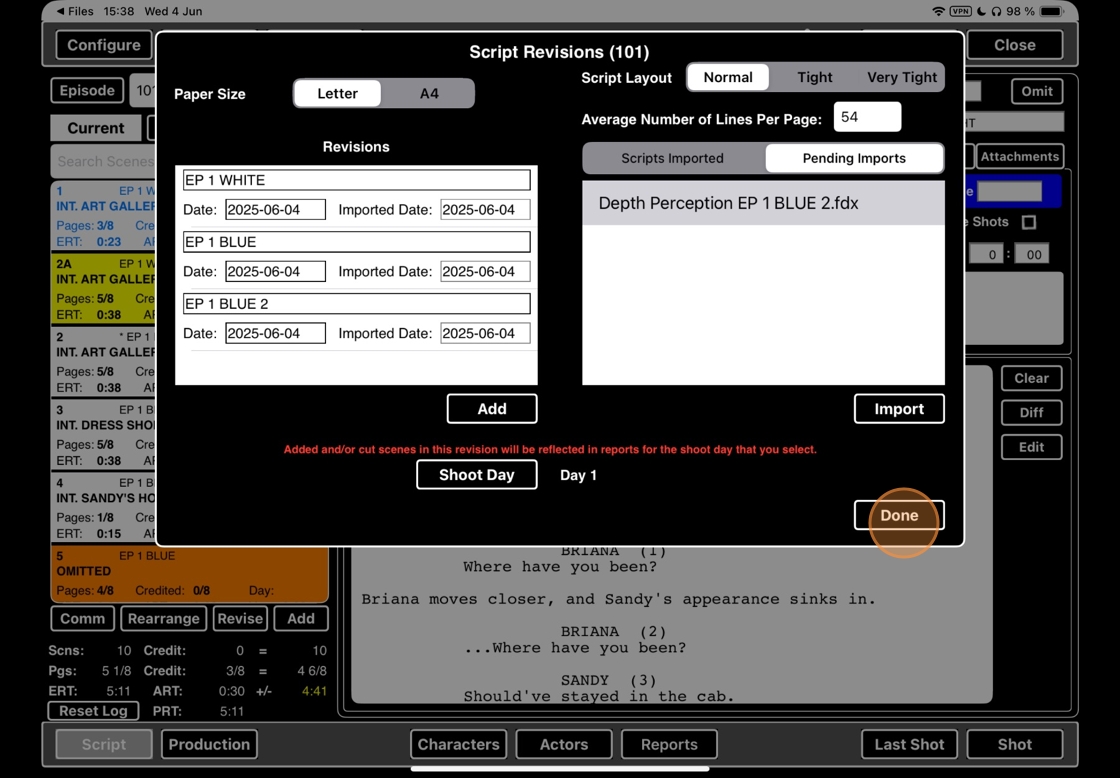Screen dimensions: 1120x778
Task: Edit average lines per page field
Action: (x=867, y=117)
